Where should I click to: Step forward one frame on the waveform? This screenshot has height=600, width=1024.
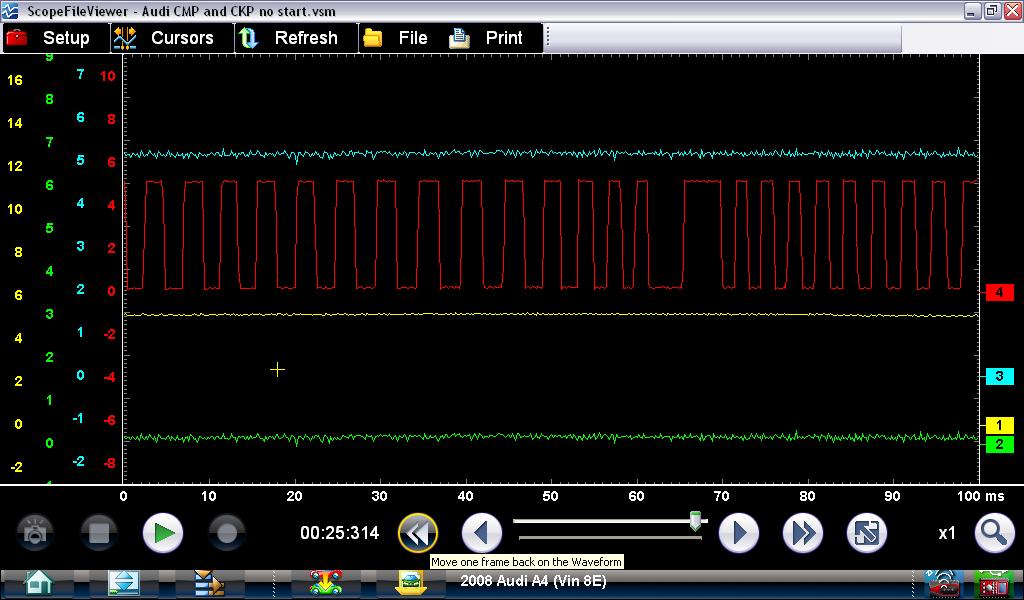[x=739, y=533]
